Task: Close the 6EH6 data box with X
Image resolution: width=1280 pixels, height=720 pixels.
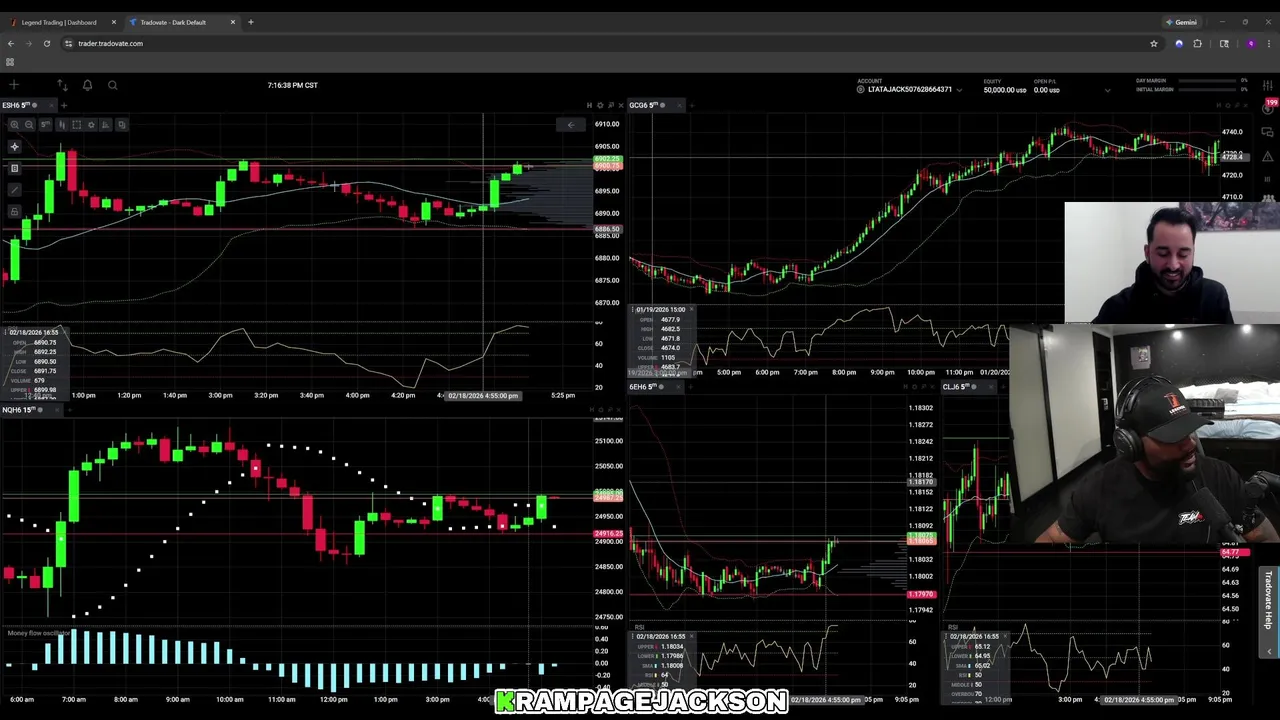Action: pyautogui.click(x=691, y=636)
